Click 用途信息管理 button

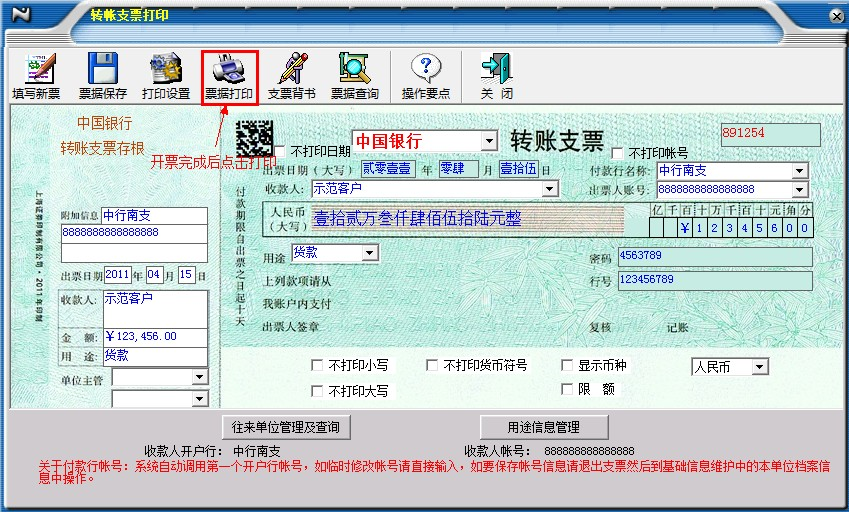click(544, 427)
